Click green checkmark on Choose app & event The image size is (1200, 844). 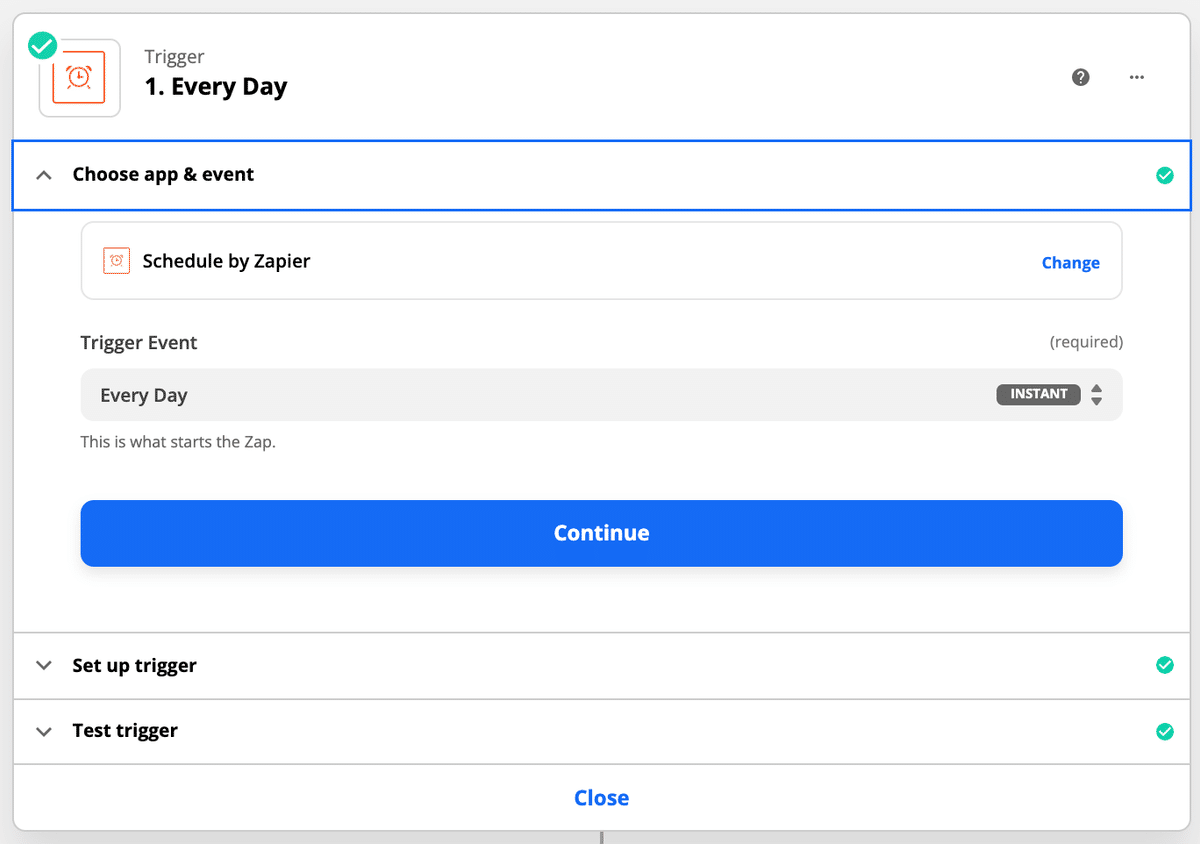[x=1165, y=175]
